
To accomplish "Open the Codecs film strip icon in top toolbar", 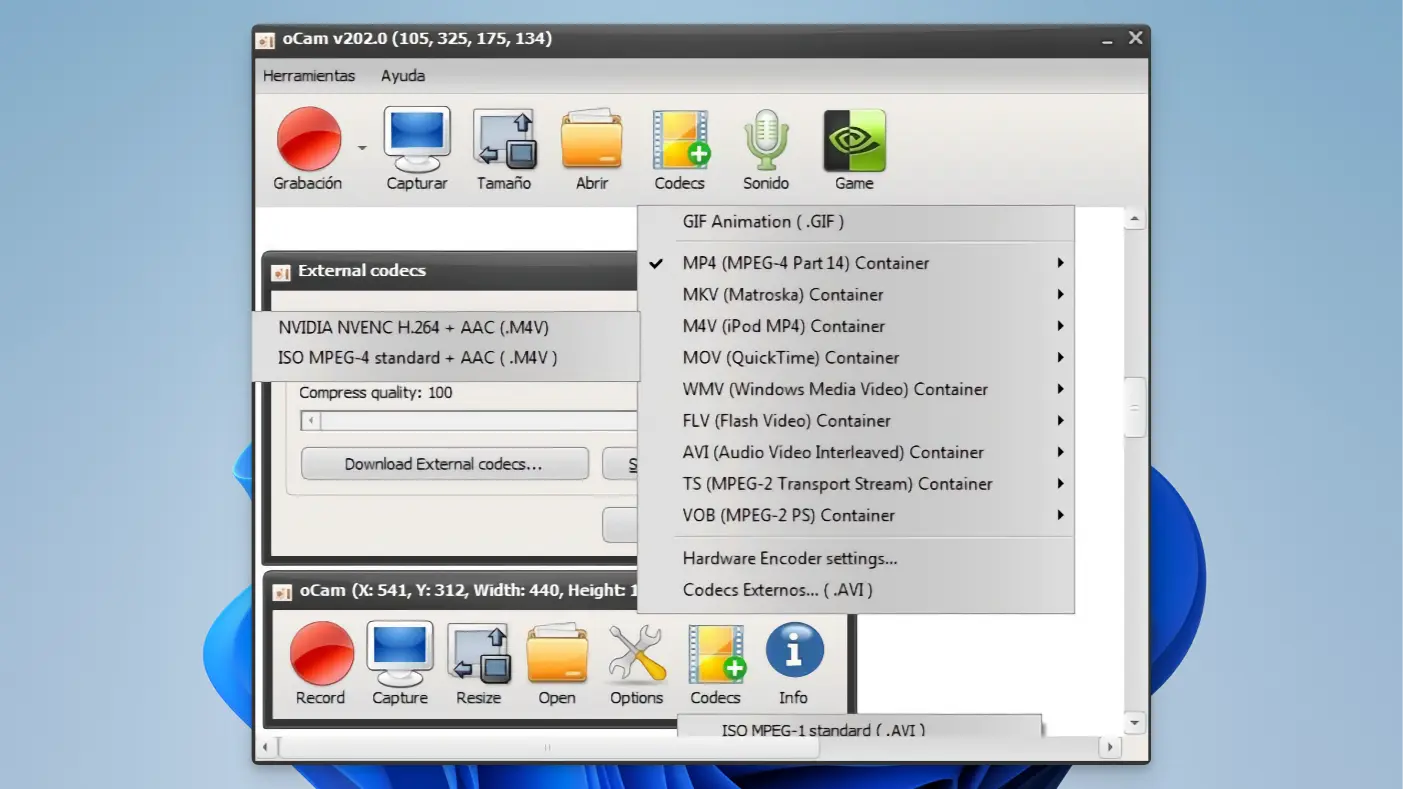I will pyautogui.click(x=680, y=140).
